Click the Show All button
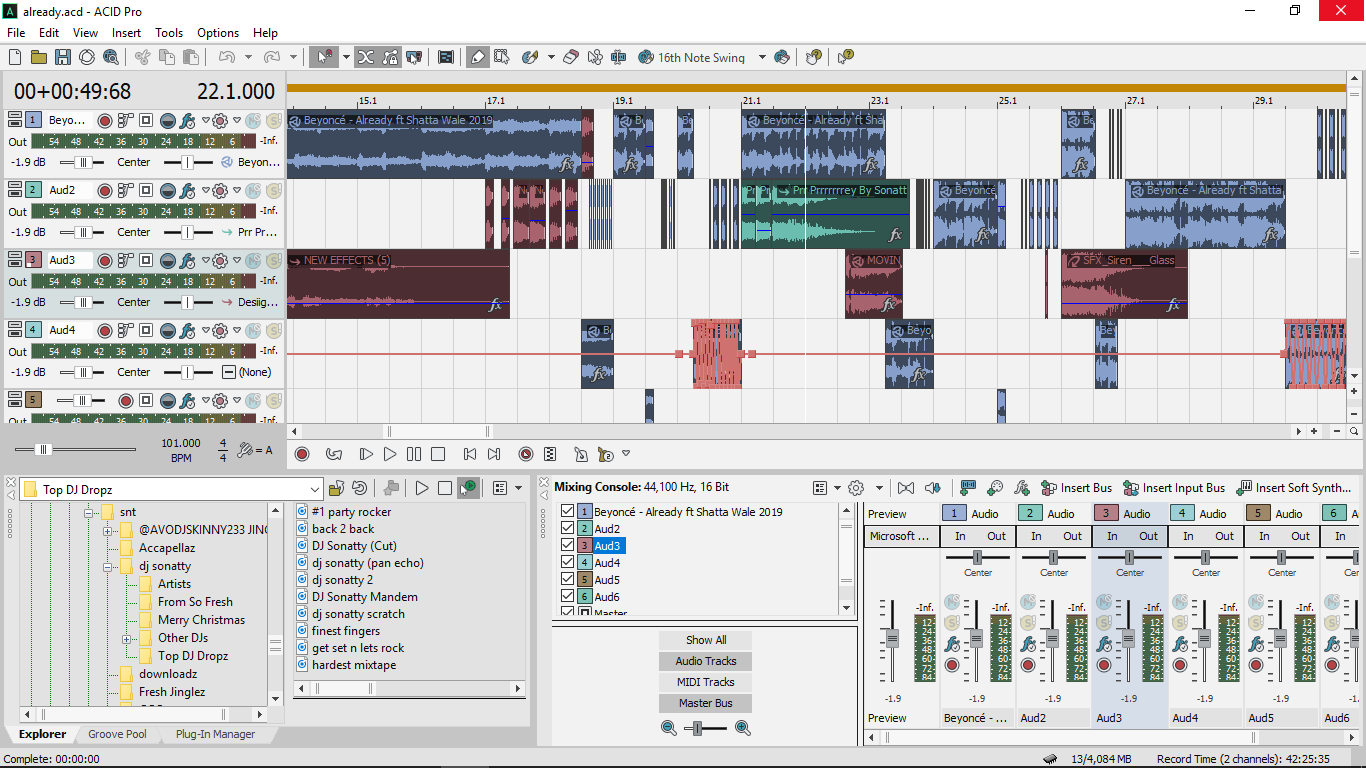 coord(706,640)
